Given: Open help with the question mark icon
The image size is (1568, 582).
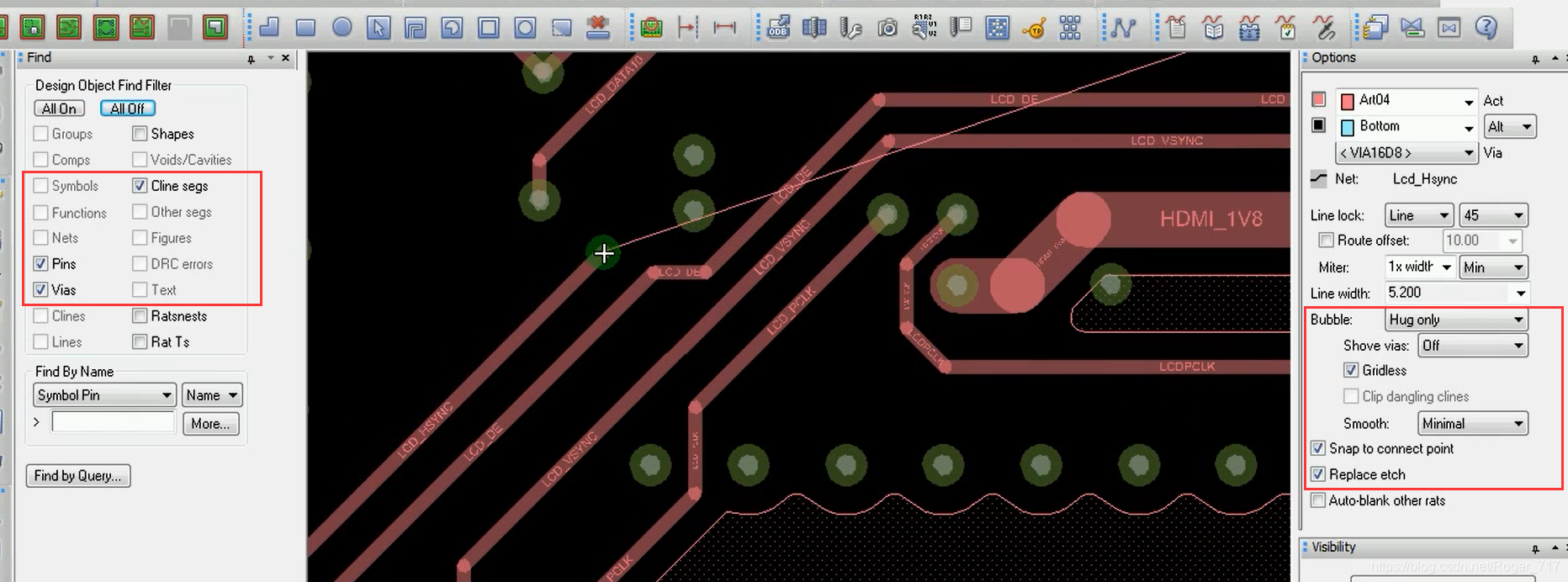Looking at the screenshot, I should (1486, 28).
